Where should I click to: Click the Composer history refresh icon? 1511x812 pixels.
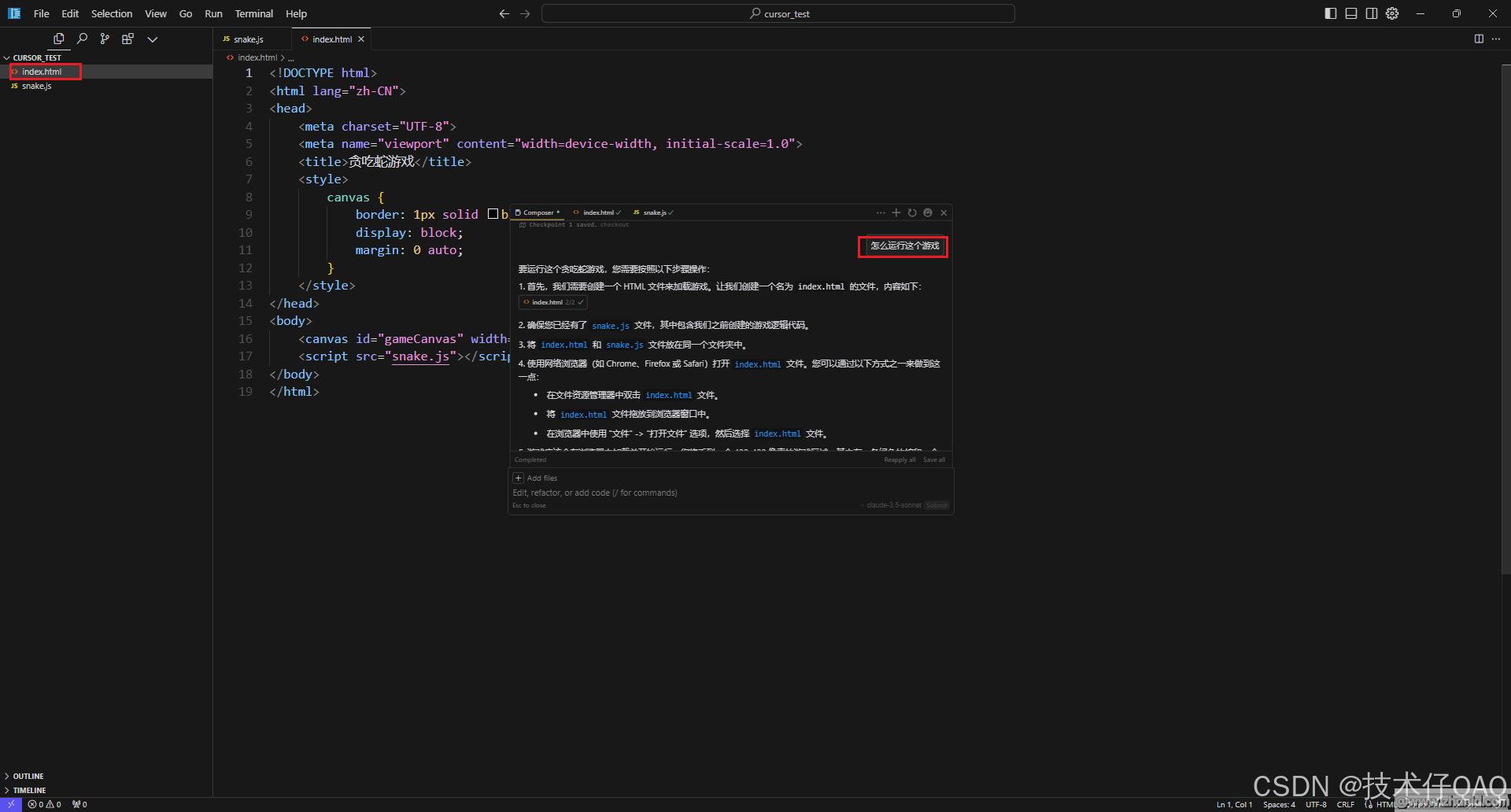[912, 212]
